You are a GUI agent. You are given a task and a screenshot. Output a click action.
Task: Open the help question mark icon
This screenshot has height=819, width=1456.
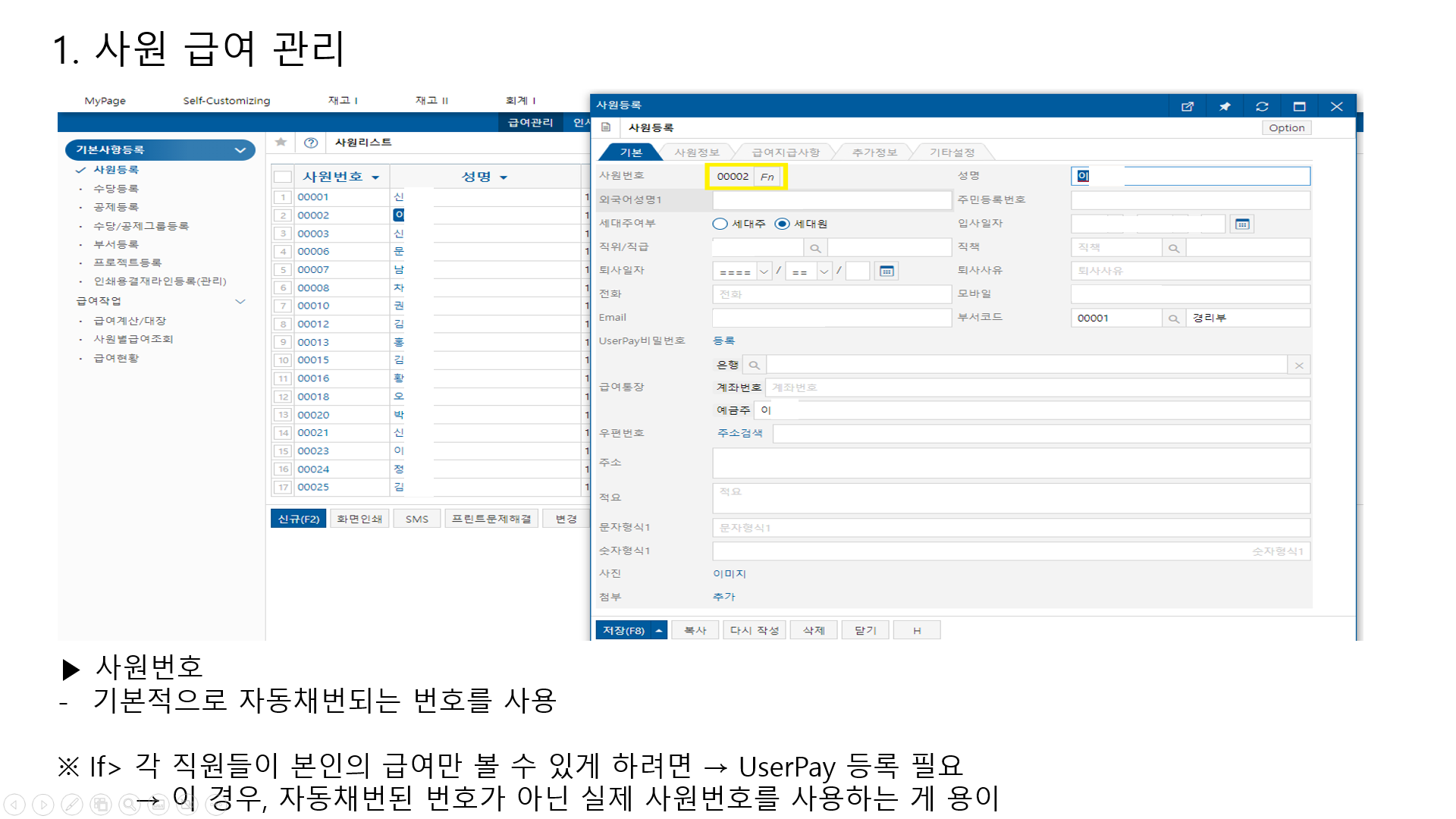pyautogui.click(x=311, y=143)
